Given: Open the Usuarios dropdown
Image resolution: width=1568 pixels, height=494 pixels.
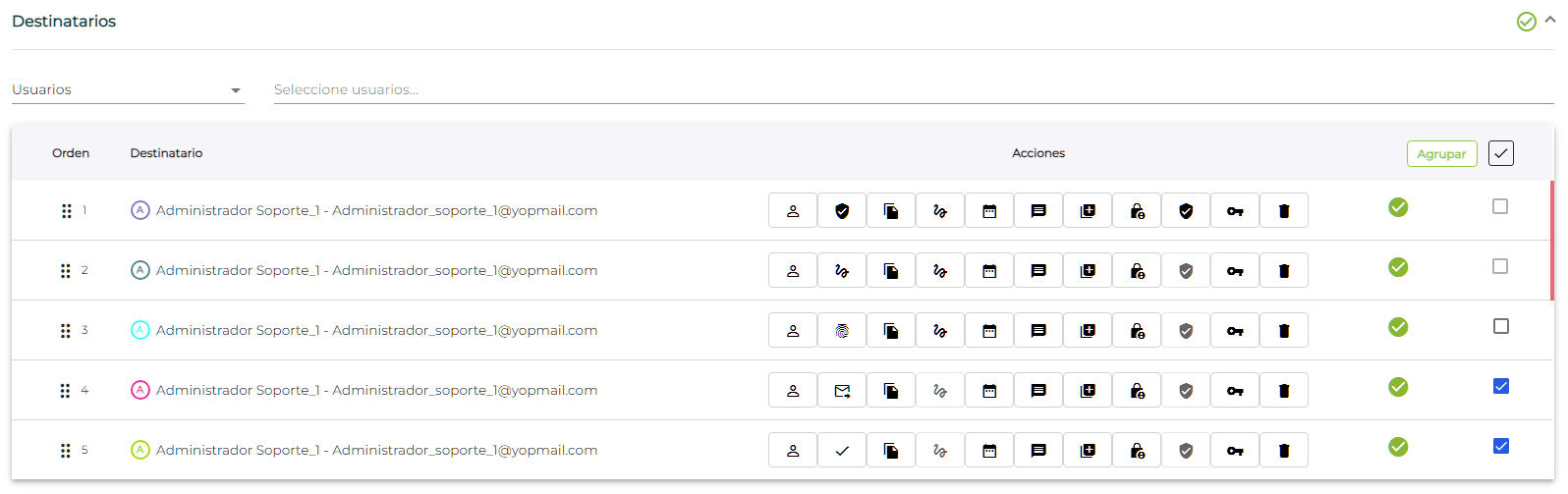Looking at the screenshot, I should (128, 89).
